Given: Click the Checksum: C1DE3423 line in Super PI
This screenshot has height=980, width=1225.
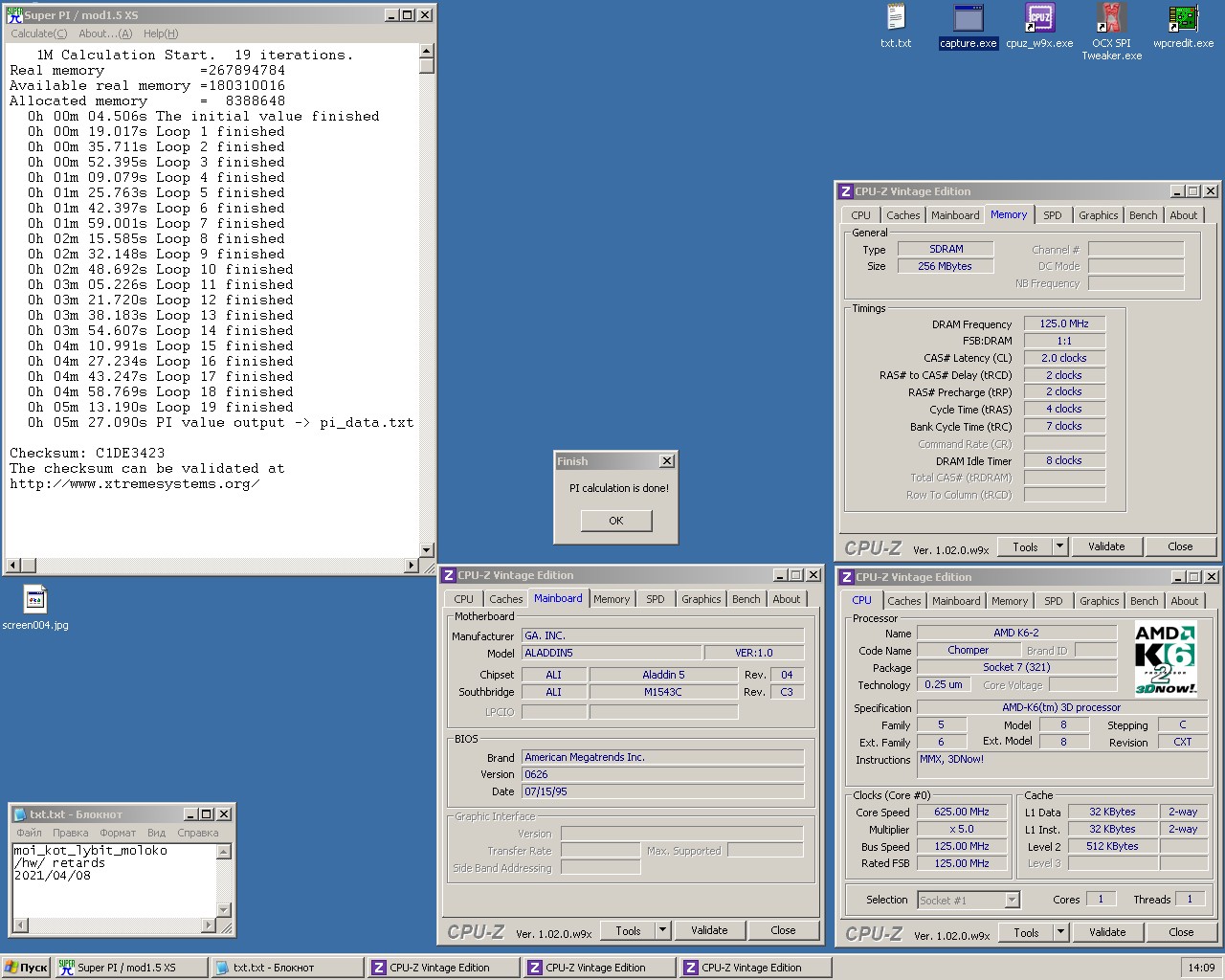Looking at the screenshot, I should (x=87, y=453).
